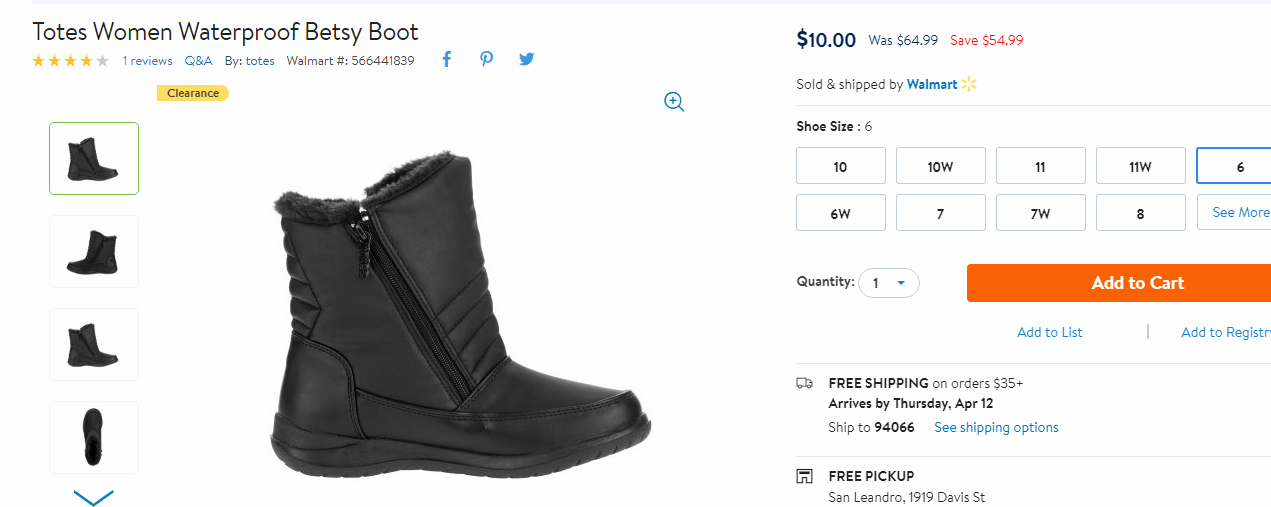The height and width of the screenshot is (507, 1271).
Task: Pick shoe size 11
Action: point(1040,166)
